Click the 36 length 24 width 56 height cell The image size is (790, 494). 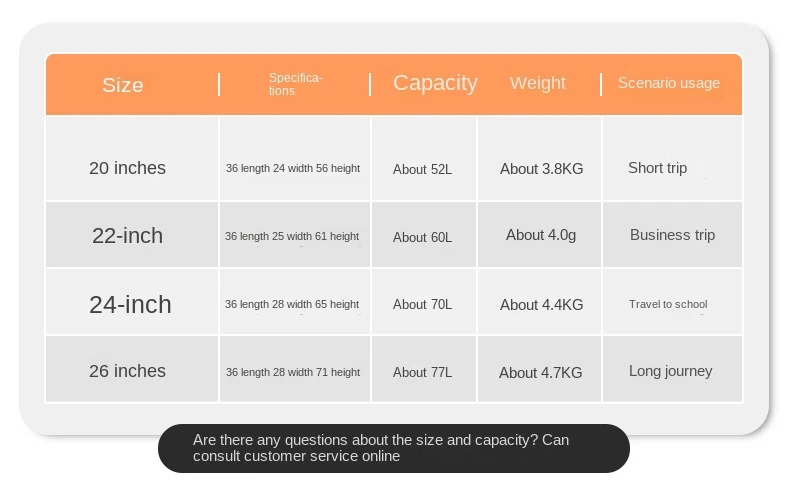[x=293, y=169]
